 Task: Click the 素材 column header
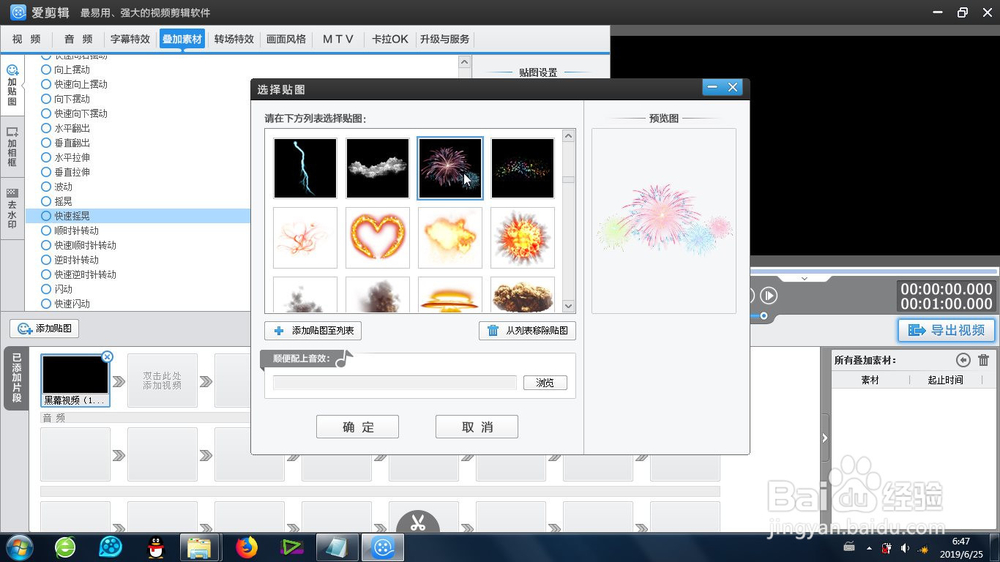870,380
